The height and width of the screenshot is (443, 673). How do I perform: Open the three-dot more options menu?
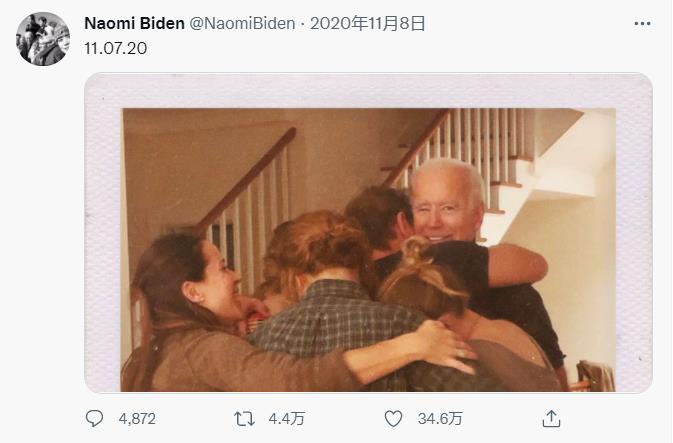point(642,24)
